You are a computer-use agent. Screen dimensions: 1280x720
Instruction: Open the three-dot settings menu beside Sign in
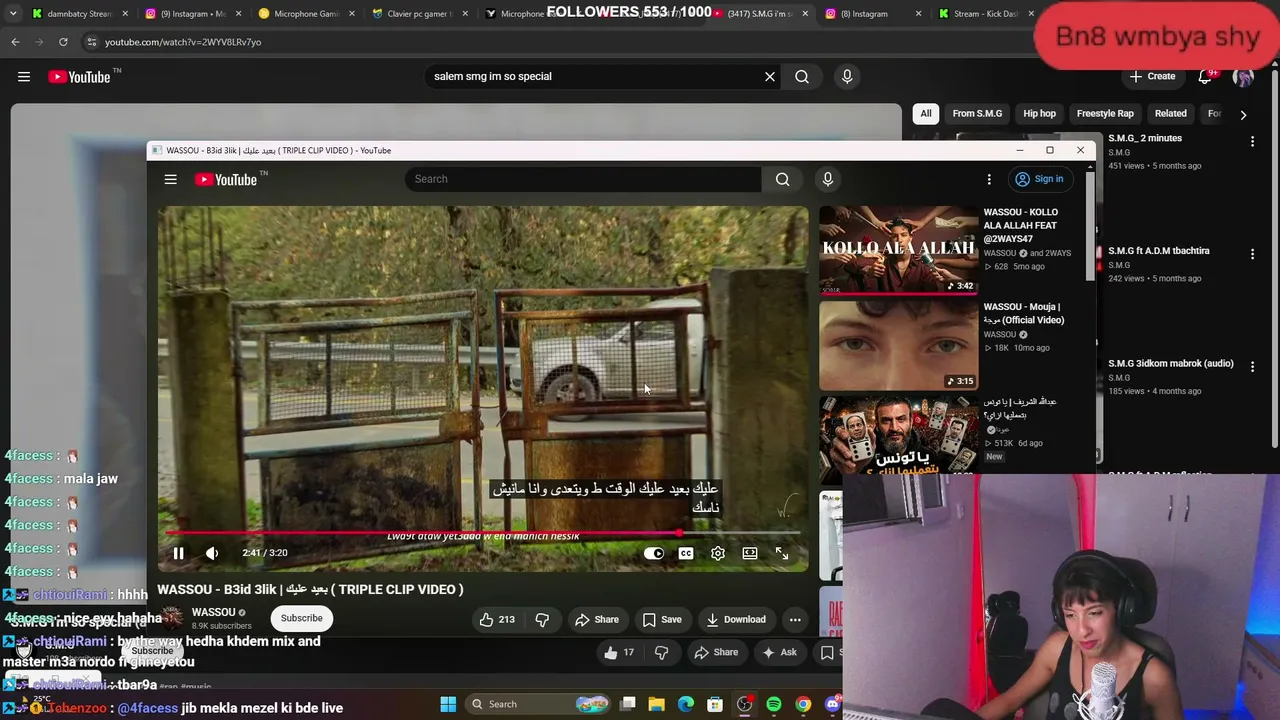pyautogui.click(x=989, y=179)
